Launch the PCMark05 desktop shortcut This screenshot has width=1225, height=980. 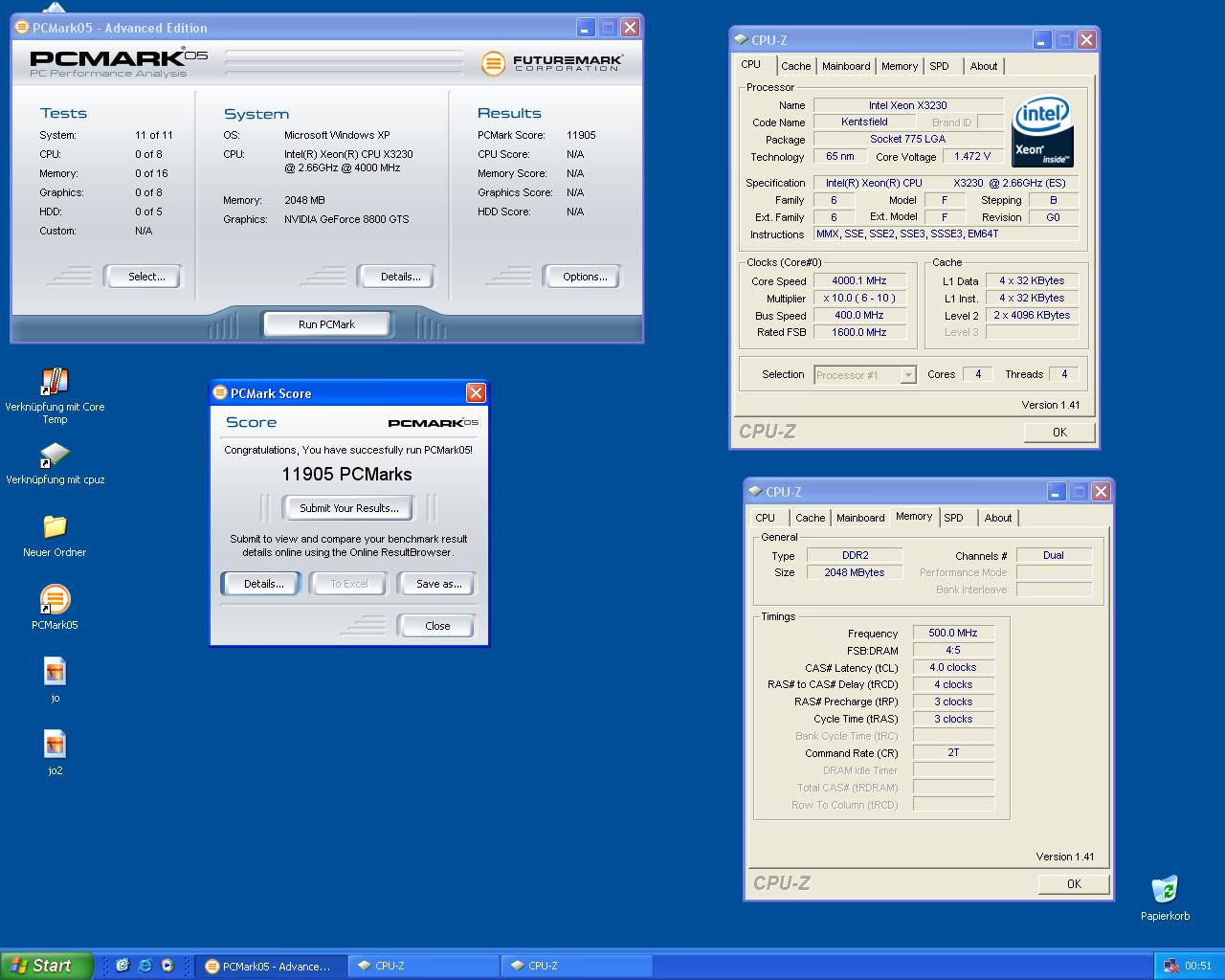55,599
